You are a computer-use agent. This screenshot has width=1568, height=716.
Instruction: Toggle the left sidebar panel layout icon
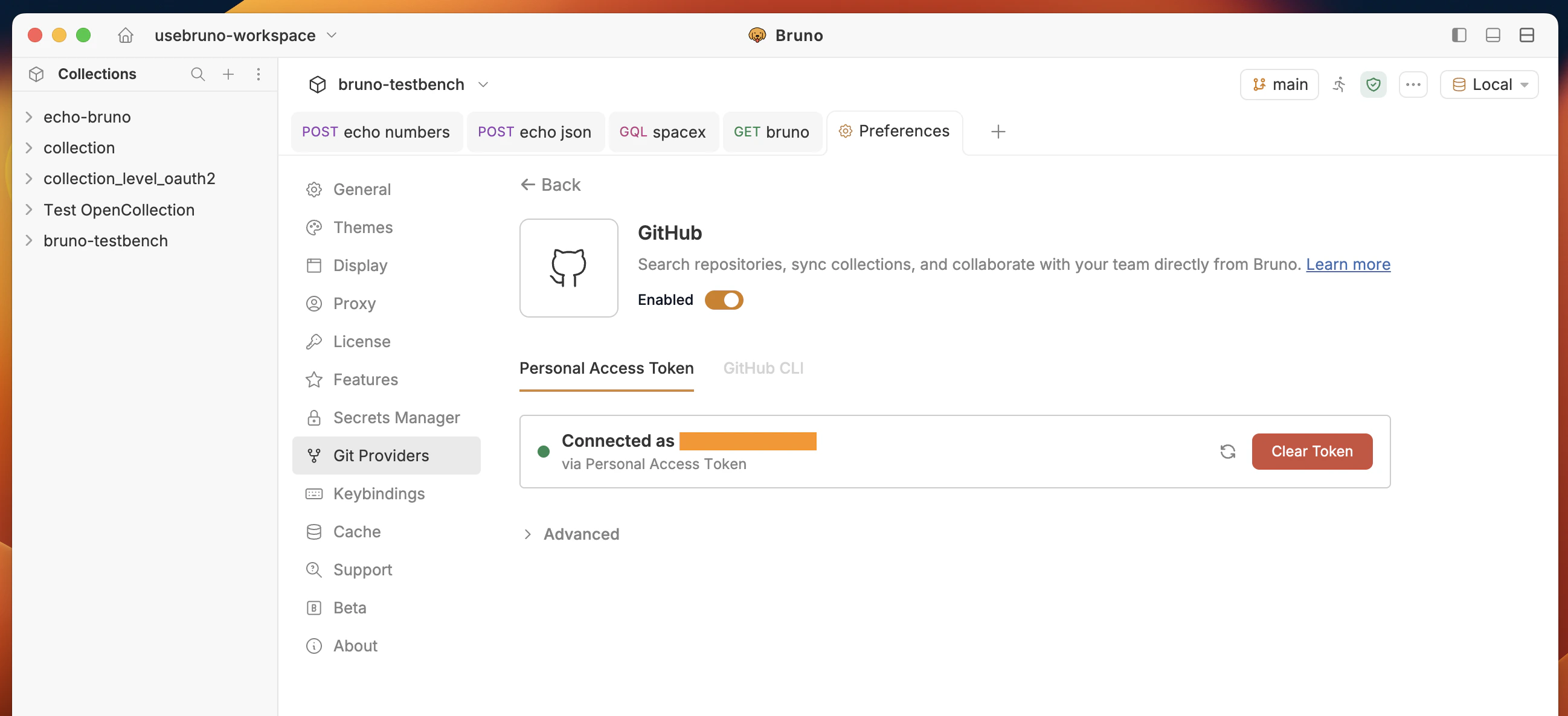[x=1459, y=35]
